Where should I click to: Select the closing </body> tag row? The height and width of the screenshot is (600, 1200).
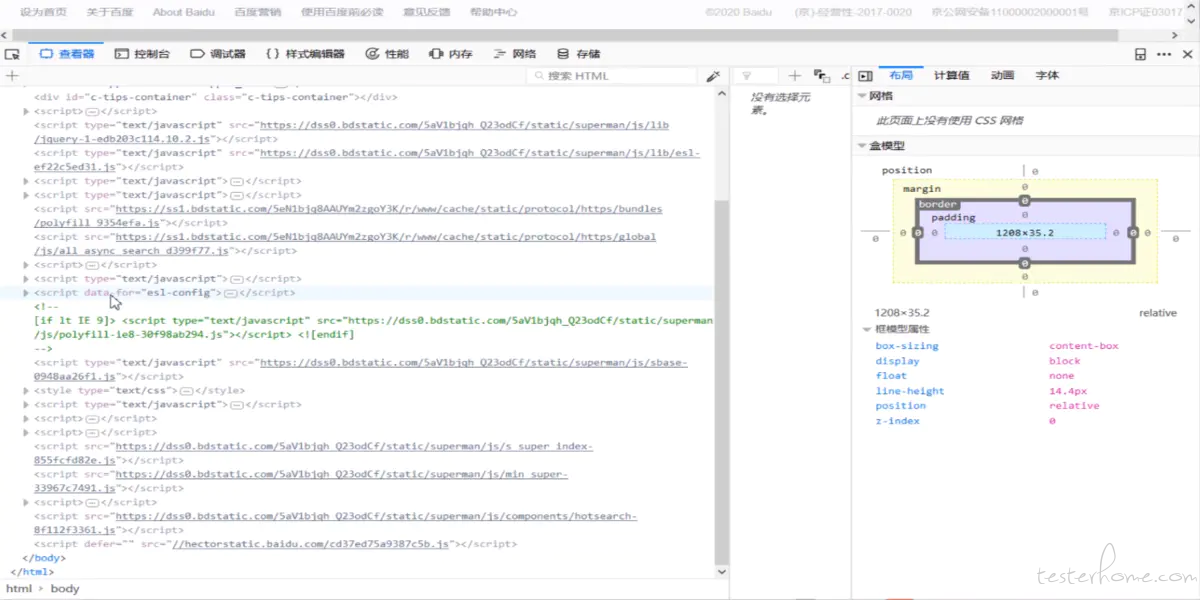(x=43, y=558)
